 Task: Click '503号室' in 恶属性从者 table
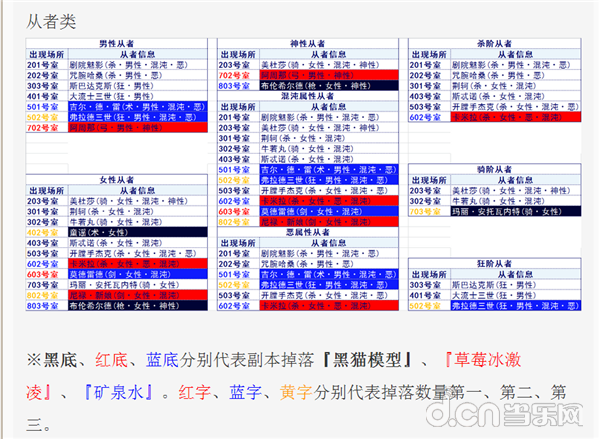coord(234,295)
